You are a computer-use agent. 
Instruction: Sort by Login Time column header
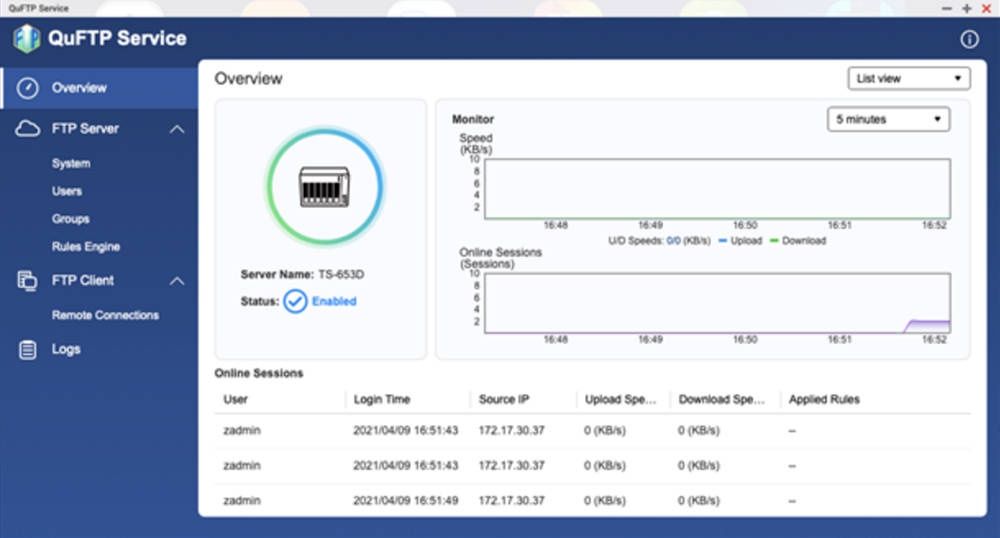(x=382, y=400)
